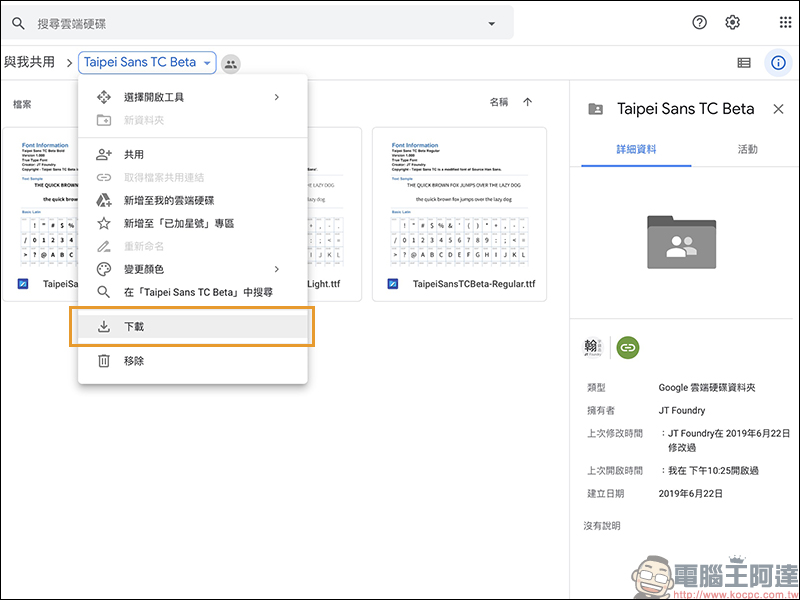The height and width of the screenshot is (600, 800).
Task: Click the trash can icon
Action: click(x=104, y=361)
